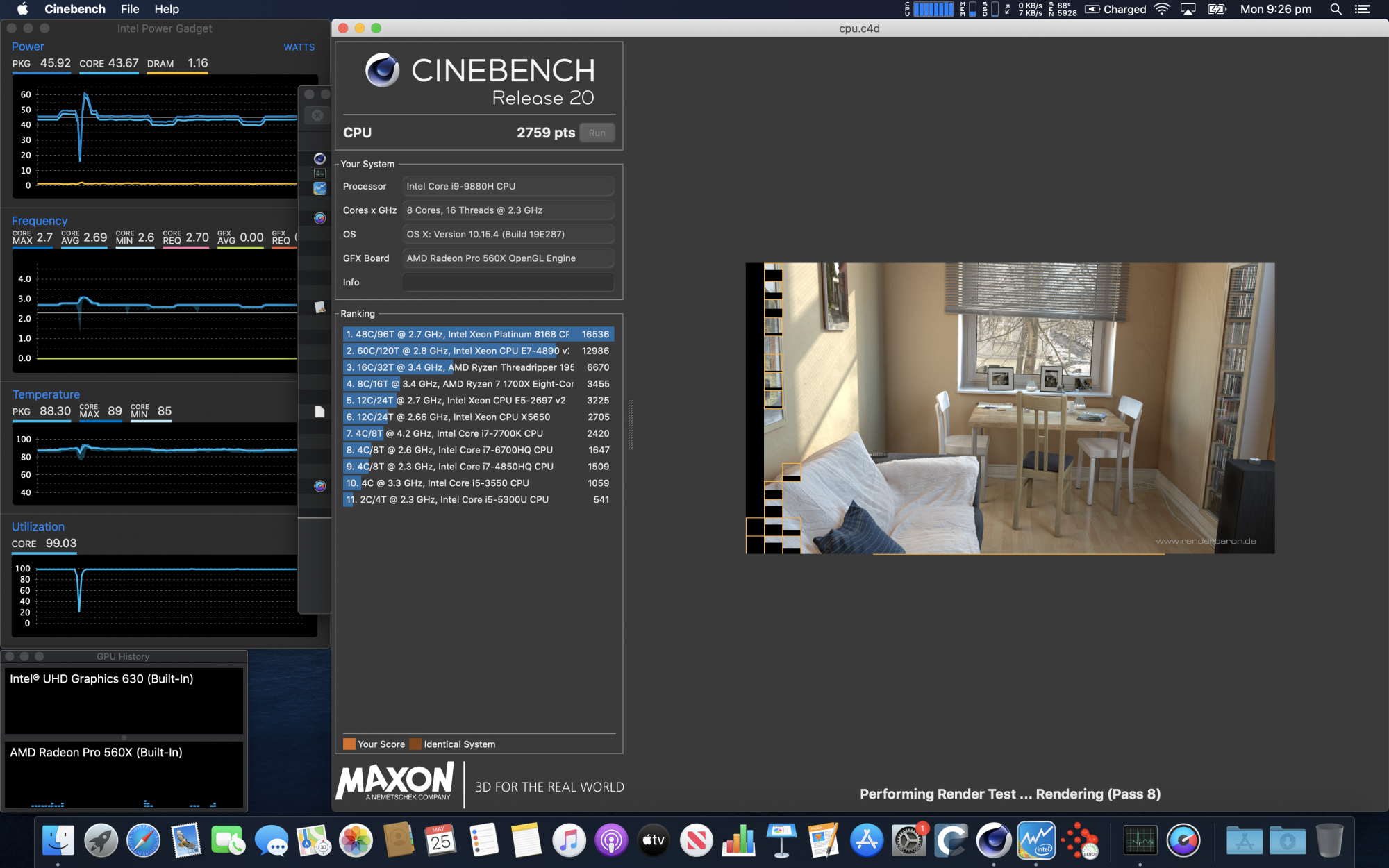Open the Cinebench application menu
The width and height of the screenshot is (1389, 868).
(x=75, y=9)
